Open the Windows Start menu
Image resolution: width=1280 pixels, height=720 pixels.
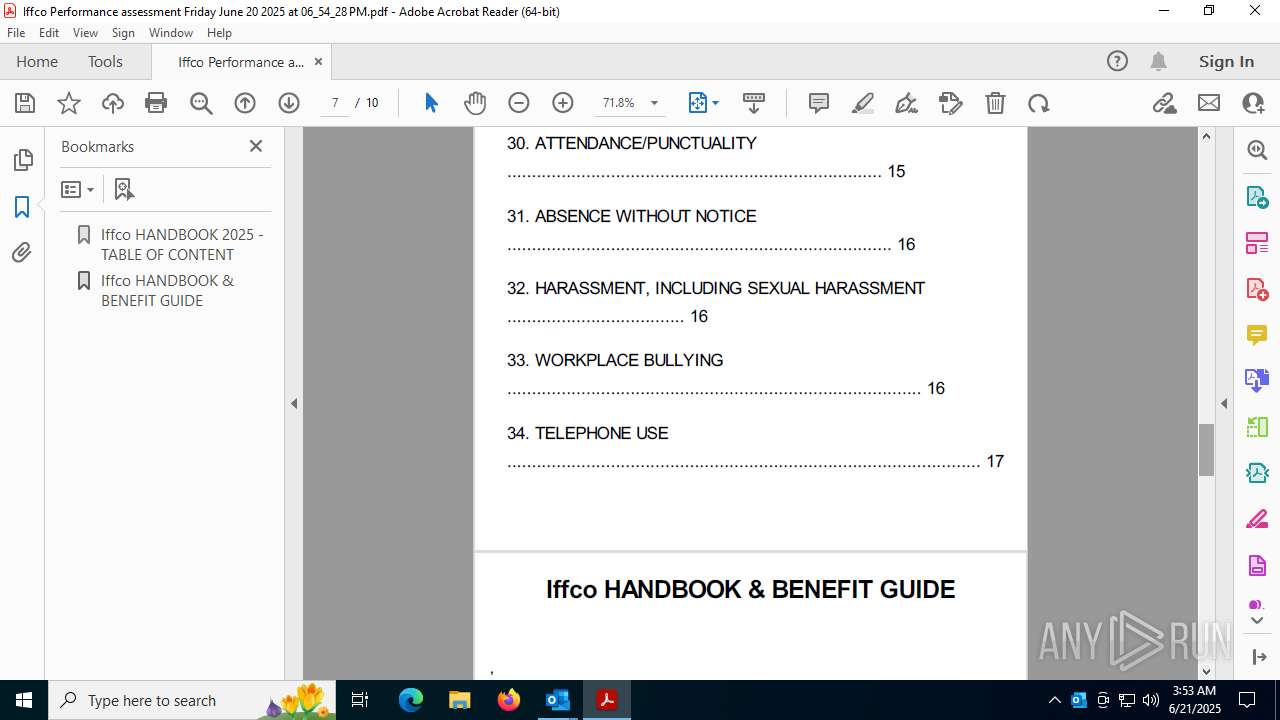pos(24,700)
